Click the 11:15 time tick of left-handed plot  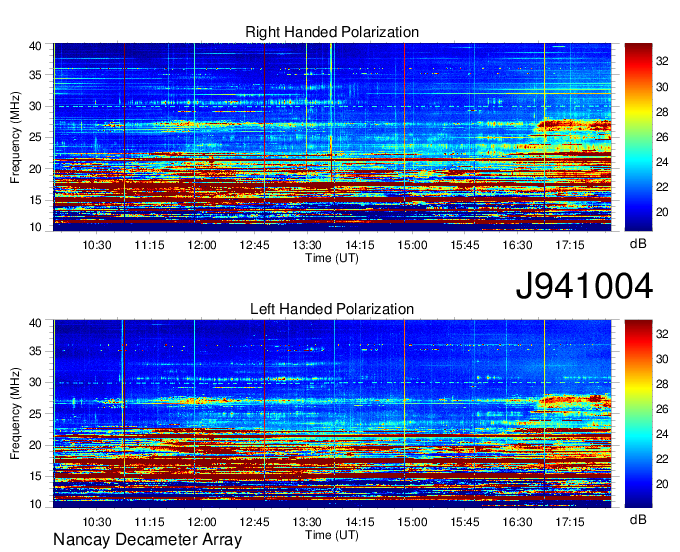[x=149, y=522]
